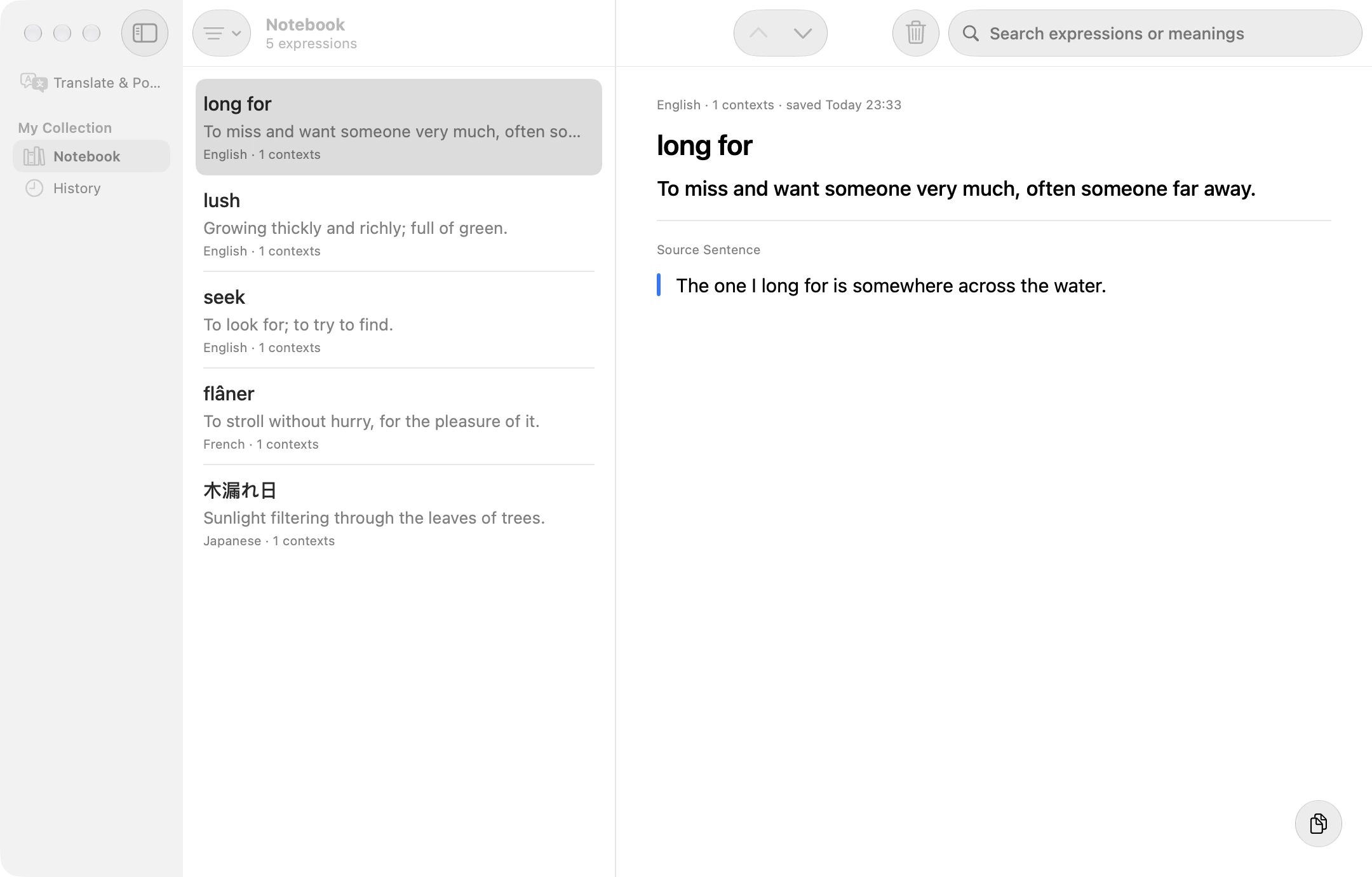1372x877 pixels.
Task: Click the magnifying glass search icon
Action: coord(971,33)
